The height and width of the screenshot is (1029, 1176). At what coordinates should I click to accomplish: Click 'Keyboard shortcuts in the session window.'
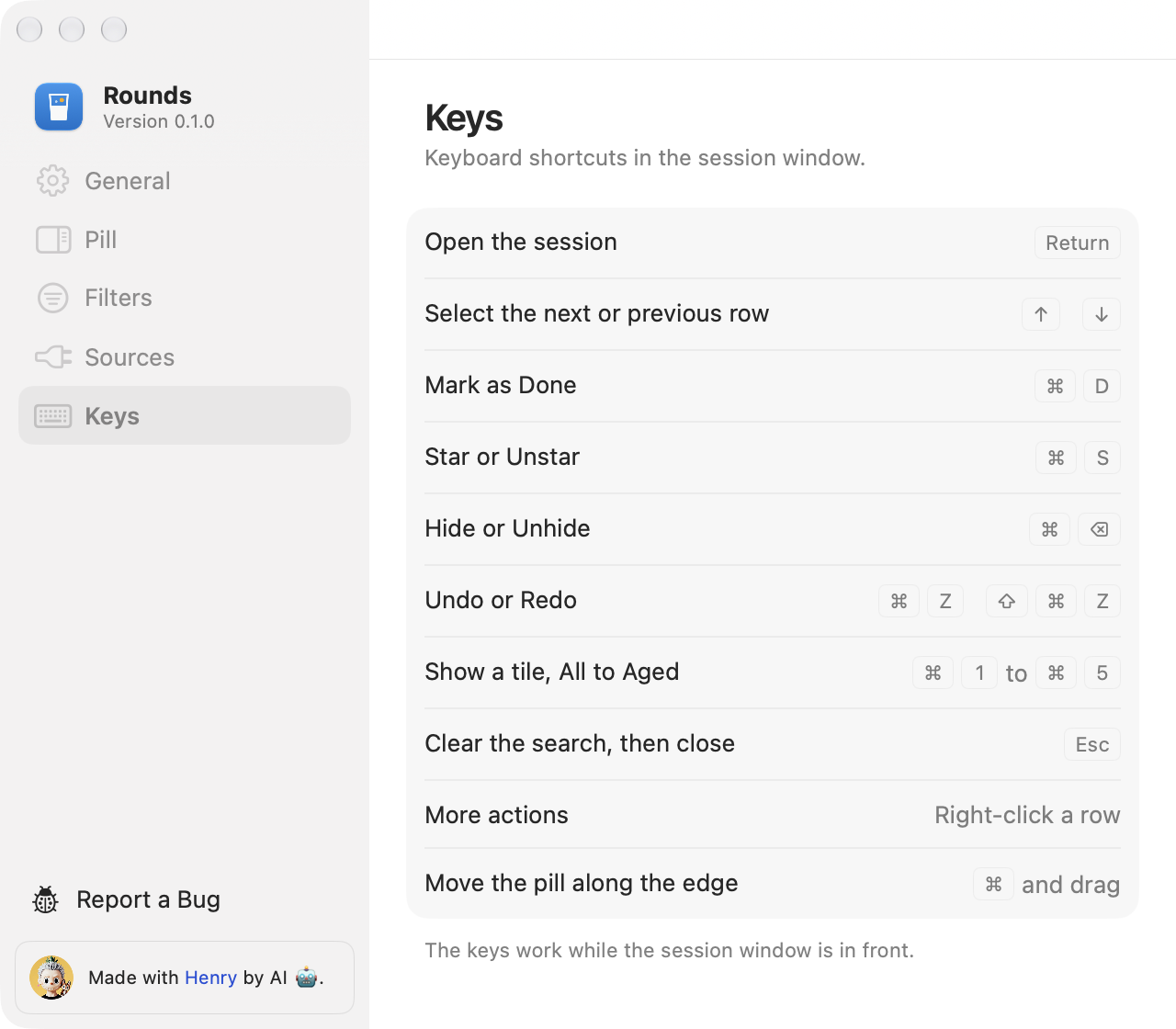click(x=645, y=158)
